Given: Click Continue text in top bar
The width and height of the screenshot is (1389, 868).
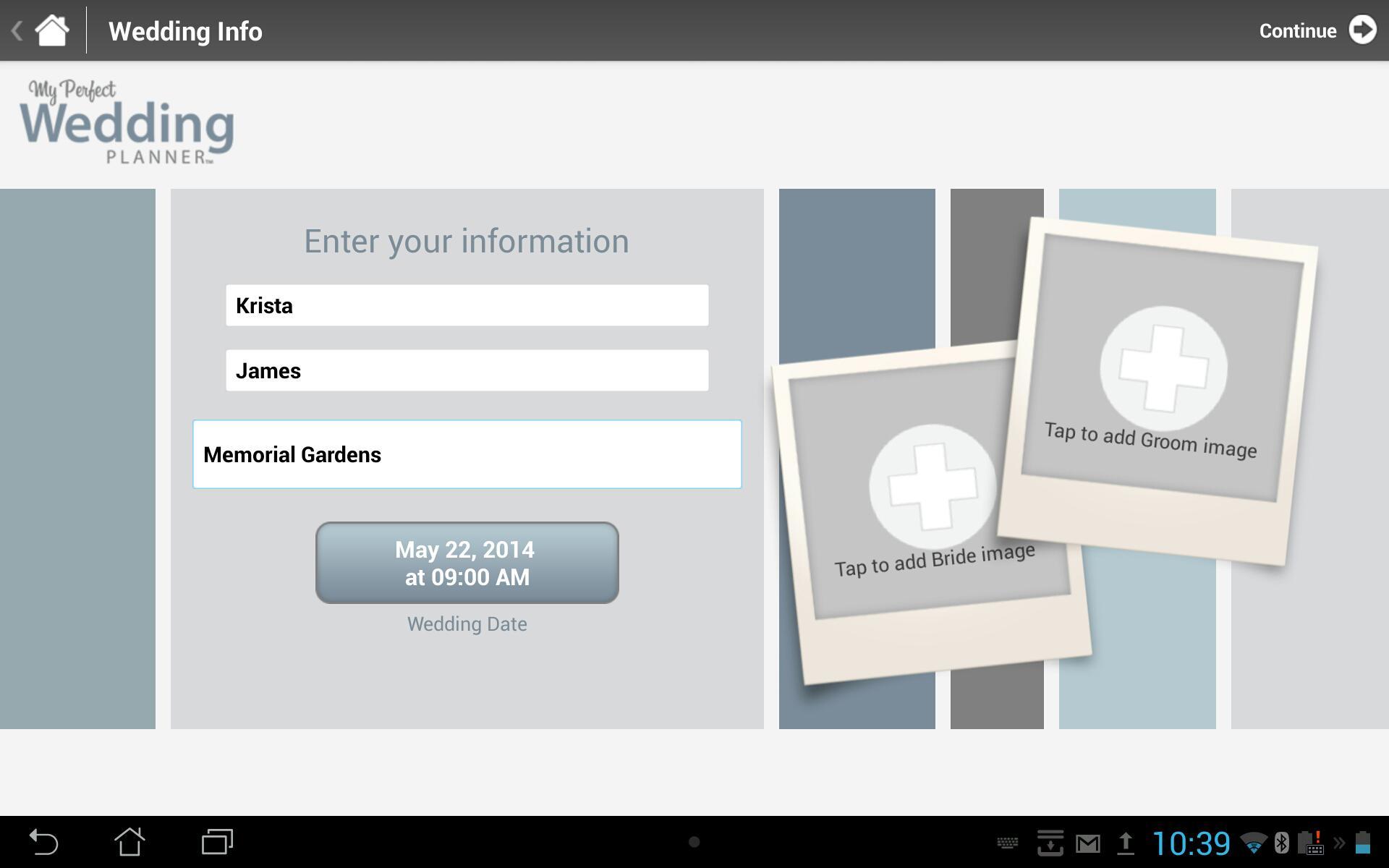Looking at the screenshot, I should 1297,31.
